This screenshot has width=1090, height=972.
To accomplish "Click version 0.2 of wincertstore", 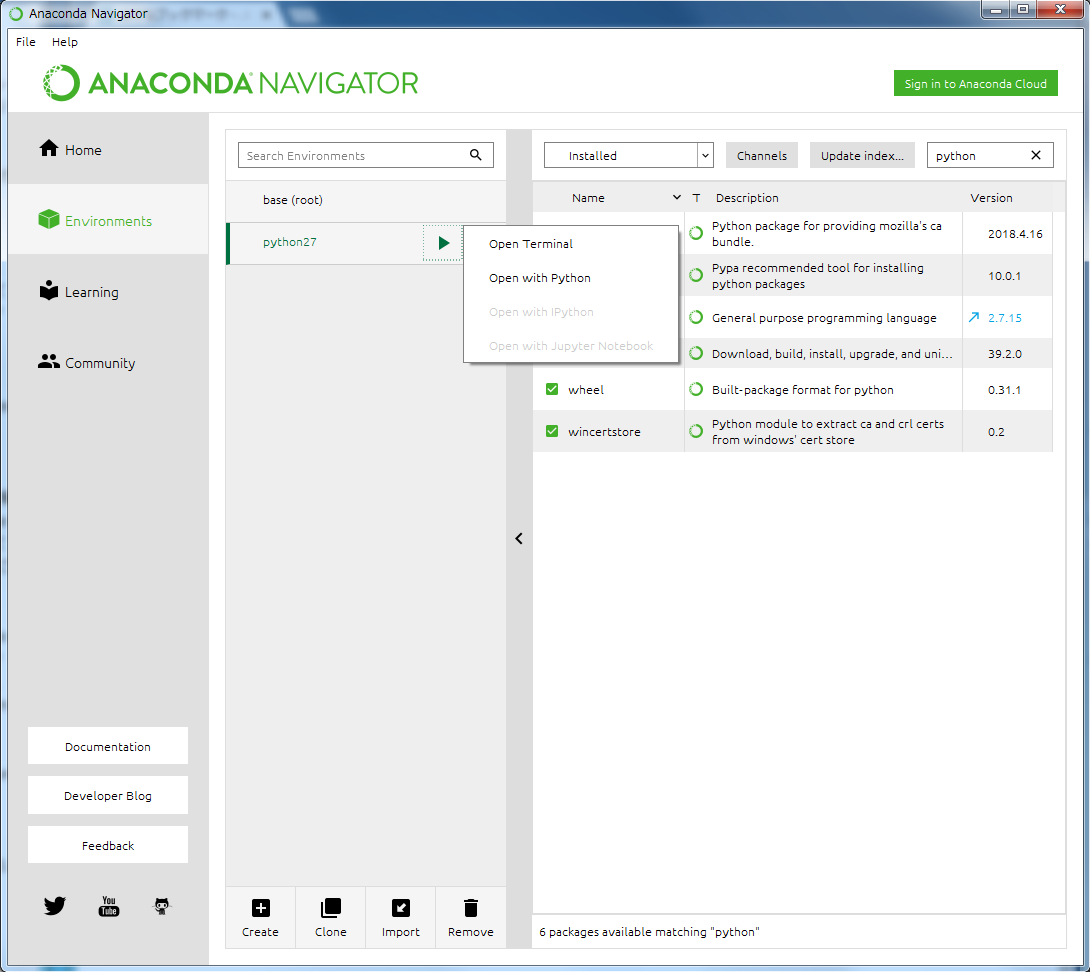I will 996,431.
